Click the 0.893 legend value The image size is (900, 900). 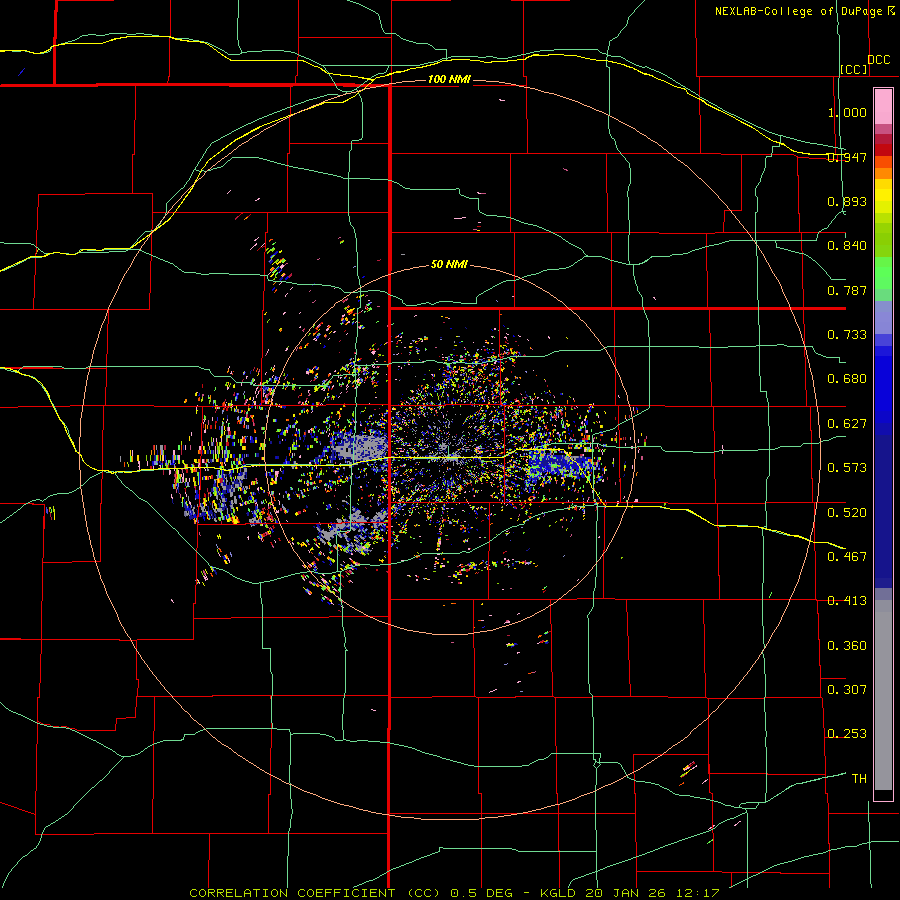[847, 201]
